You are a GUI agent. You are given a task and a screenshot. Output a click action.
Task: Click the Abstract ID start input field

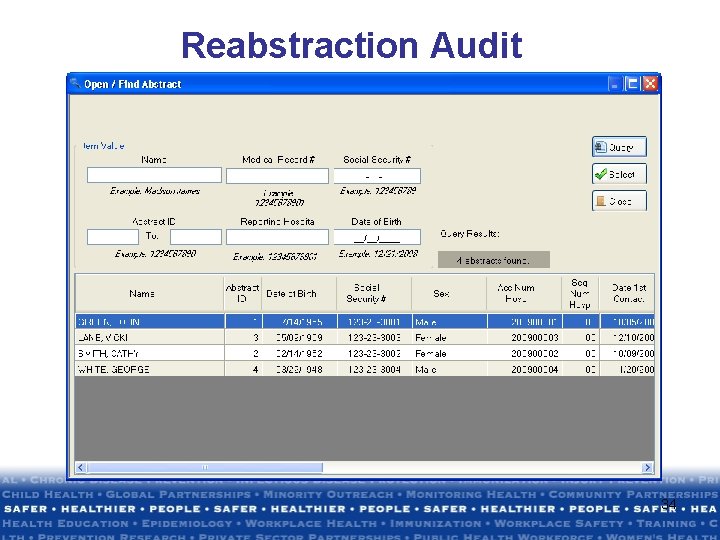click(x=112, y=237)
